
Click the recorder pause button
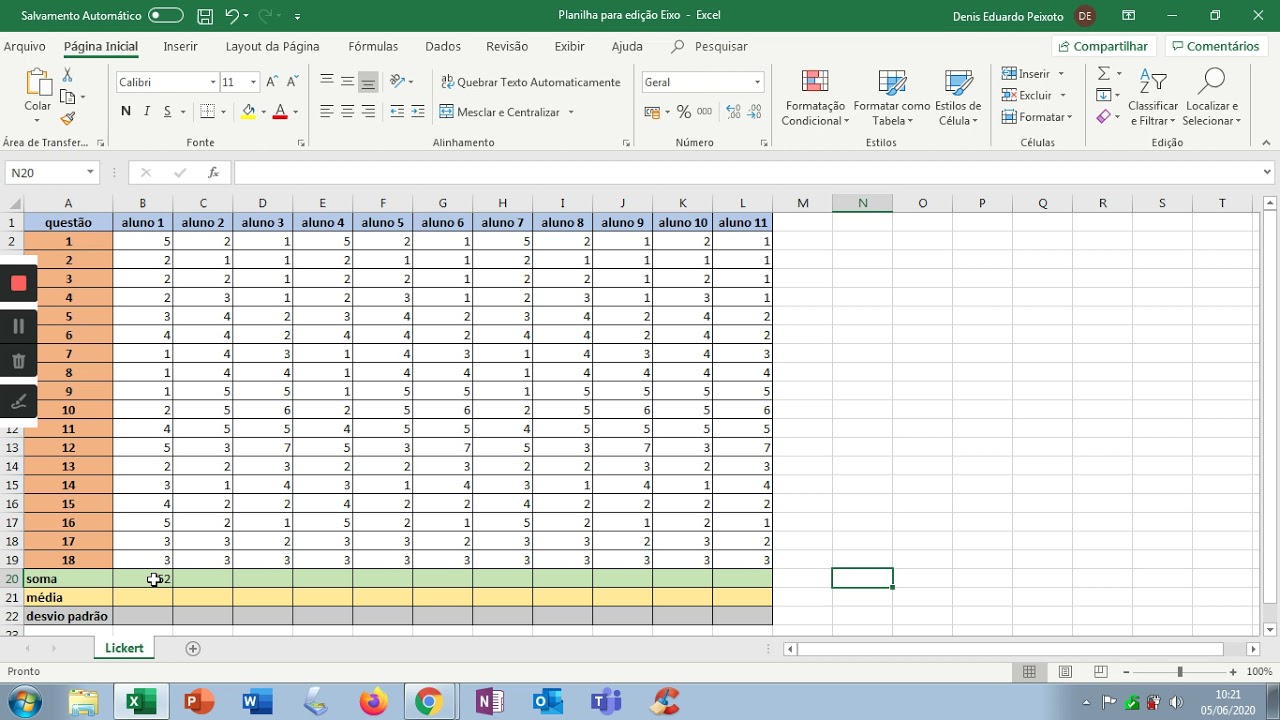click(18, 326)
